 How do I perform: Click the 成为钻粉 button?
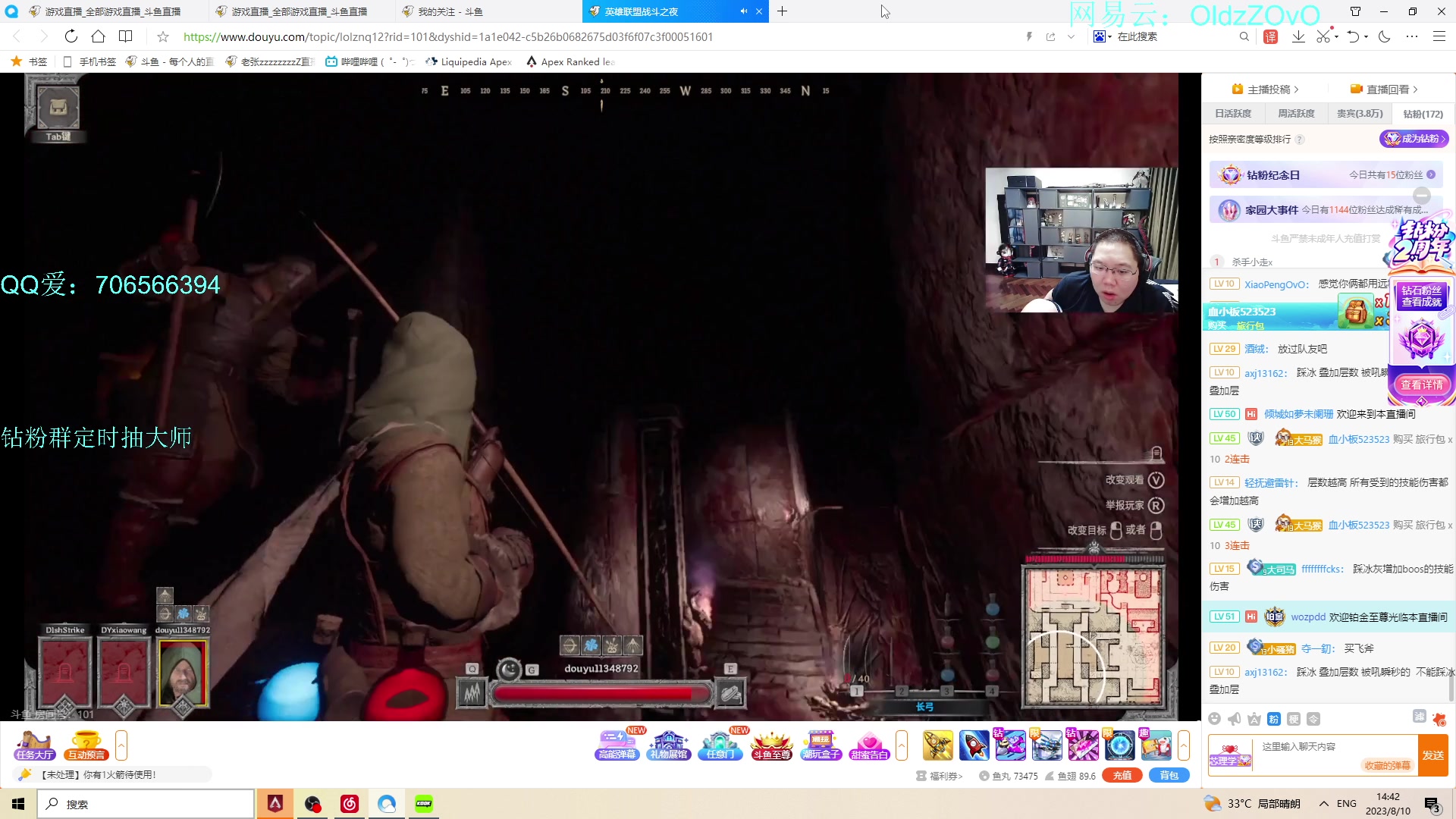(x=1414, y=139)
